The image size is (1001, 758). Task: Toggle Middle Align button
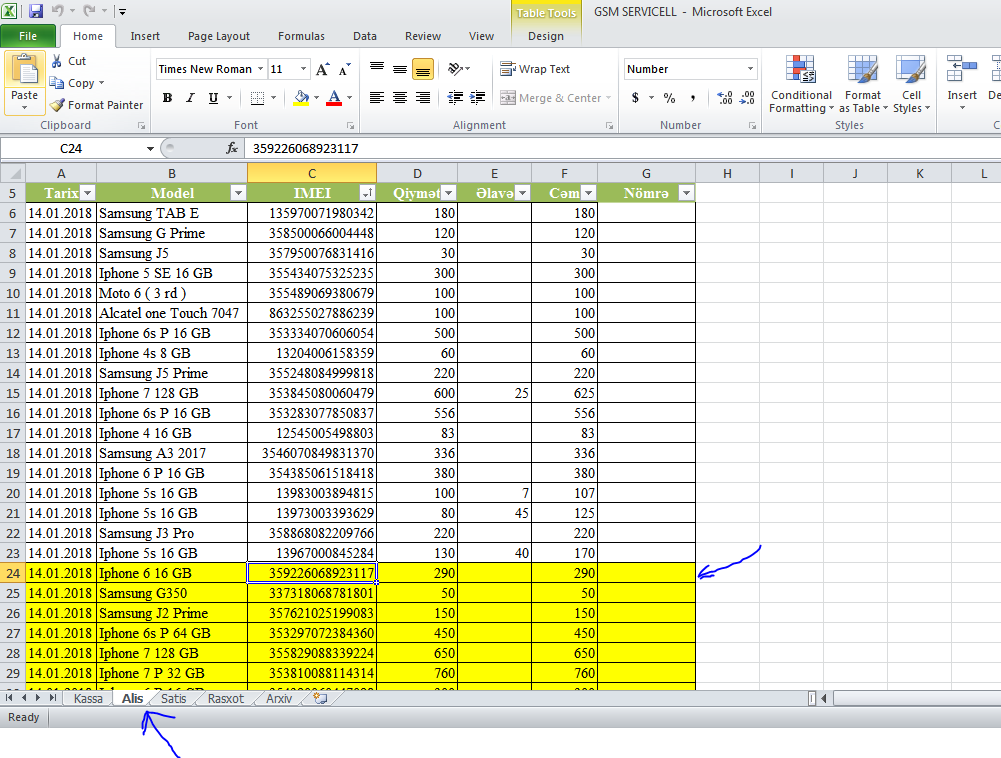pyautogui.click(x=400, y=69)
